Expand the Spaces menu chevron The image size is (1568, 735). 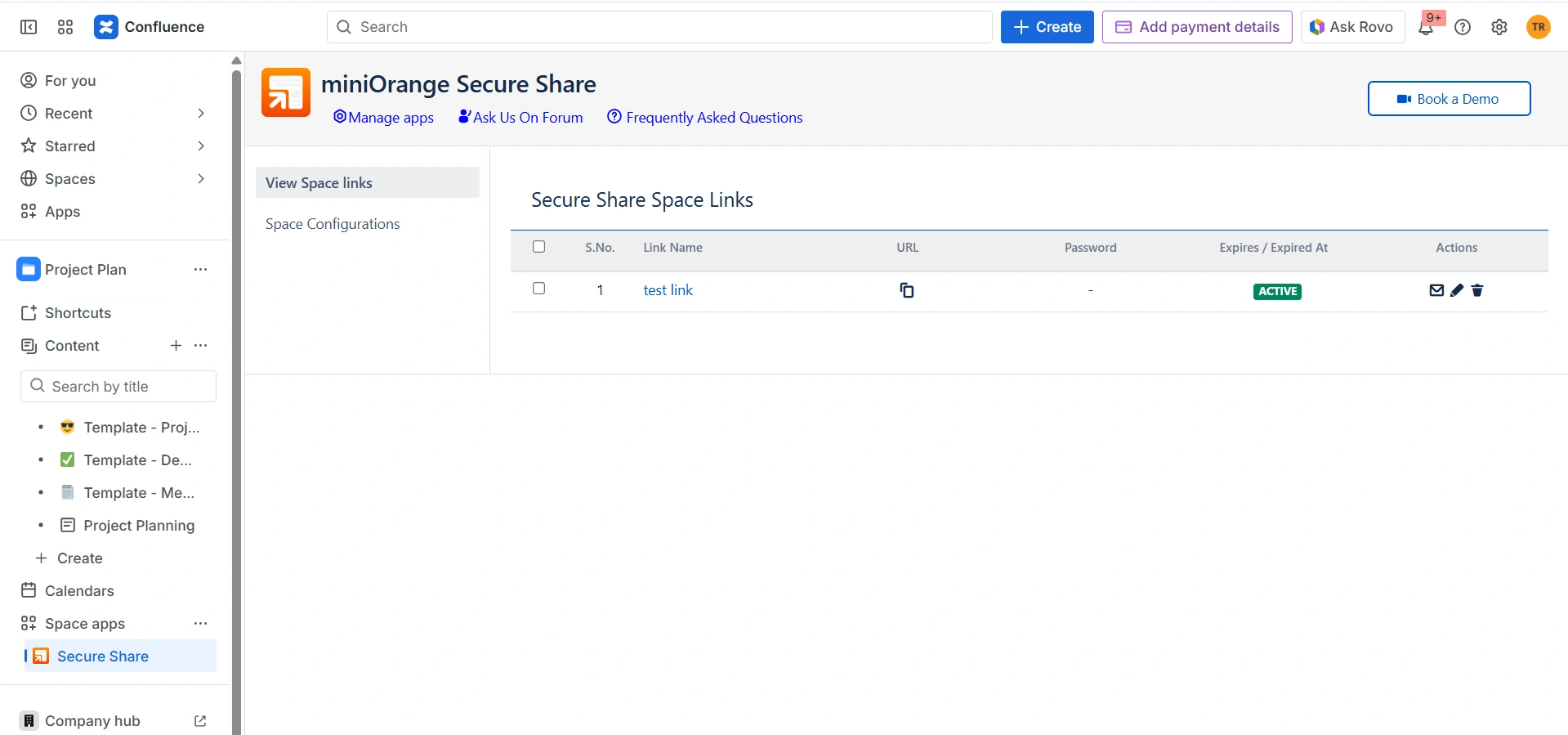coord(201,179)
